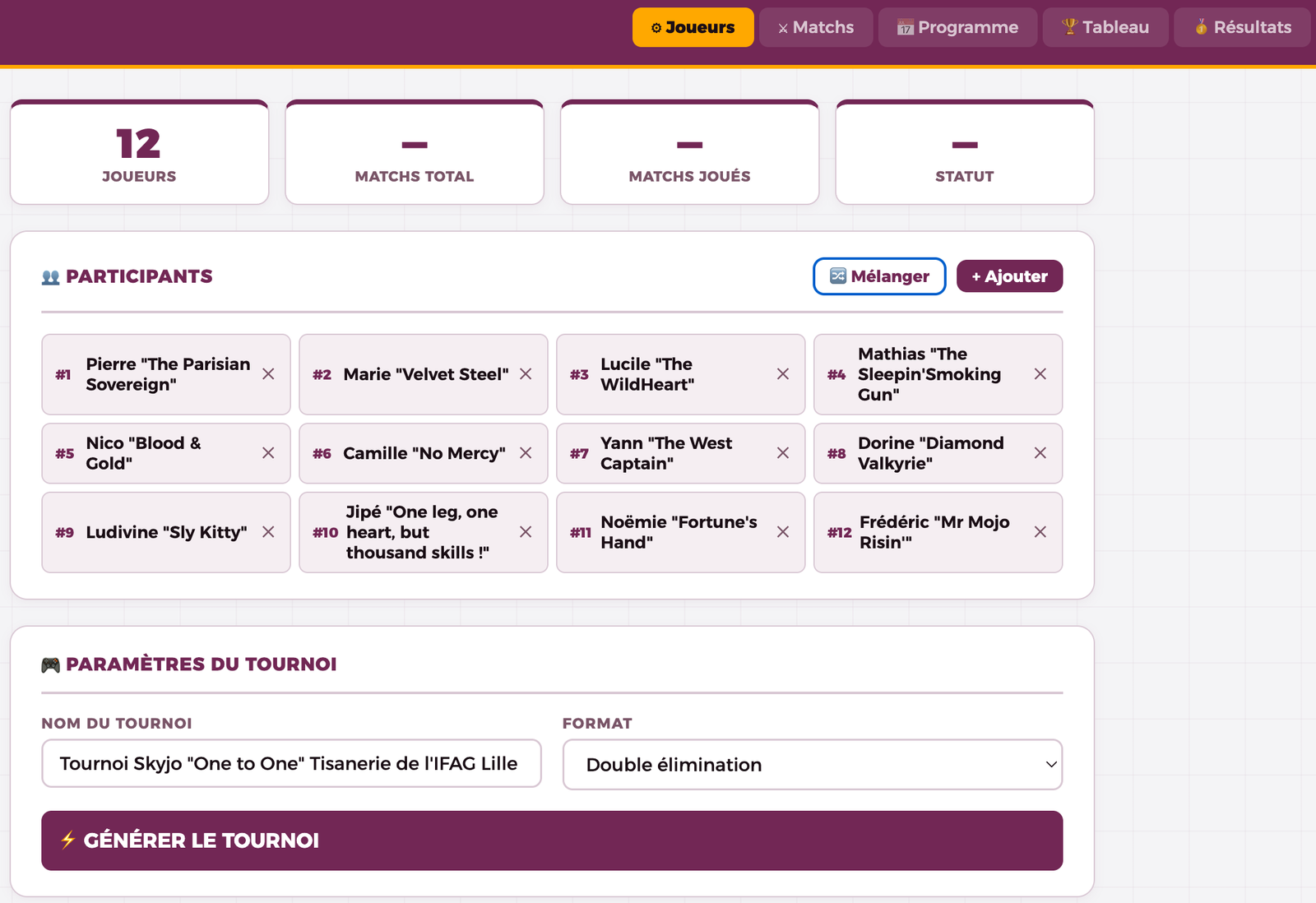Shuffle players with Mélanger button
The width and height of the screenshot is (1316, 903).
[878, 276]
